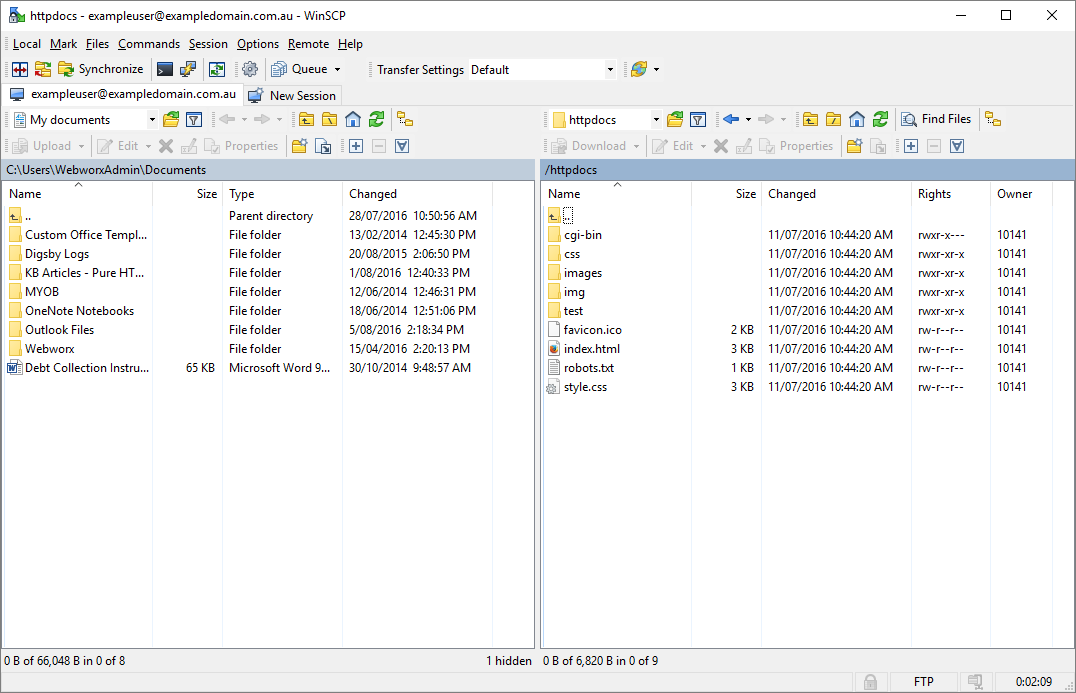The width and height of the screenshot is (1076, 693).
Task: Switch to the New Session tab
Action: 292,95
